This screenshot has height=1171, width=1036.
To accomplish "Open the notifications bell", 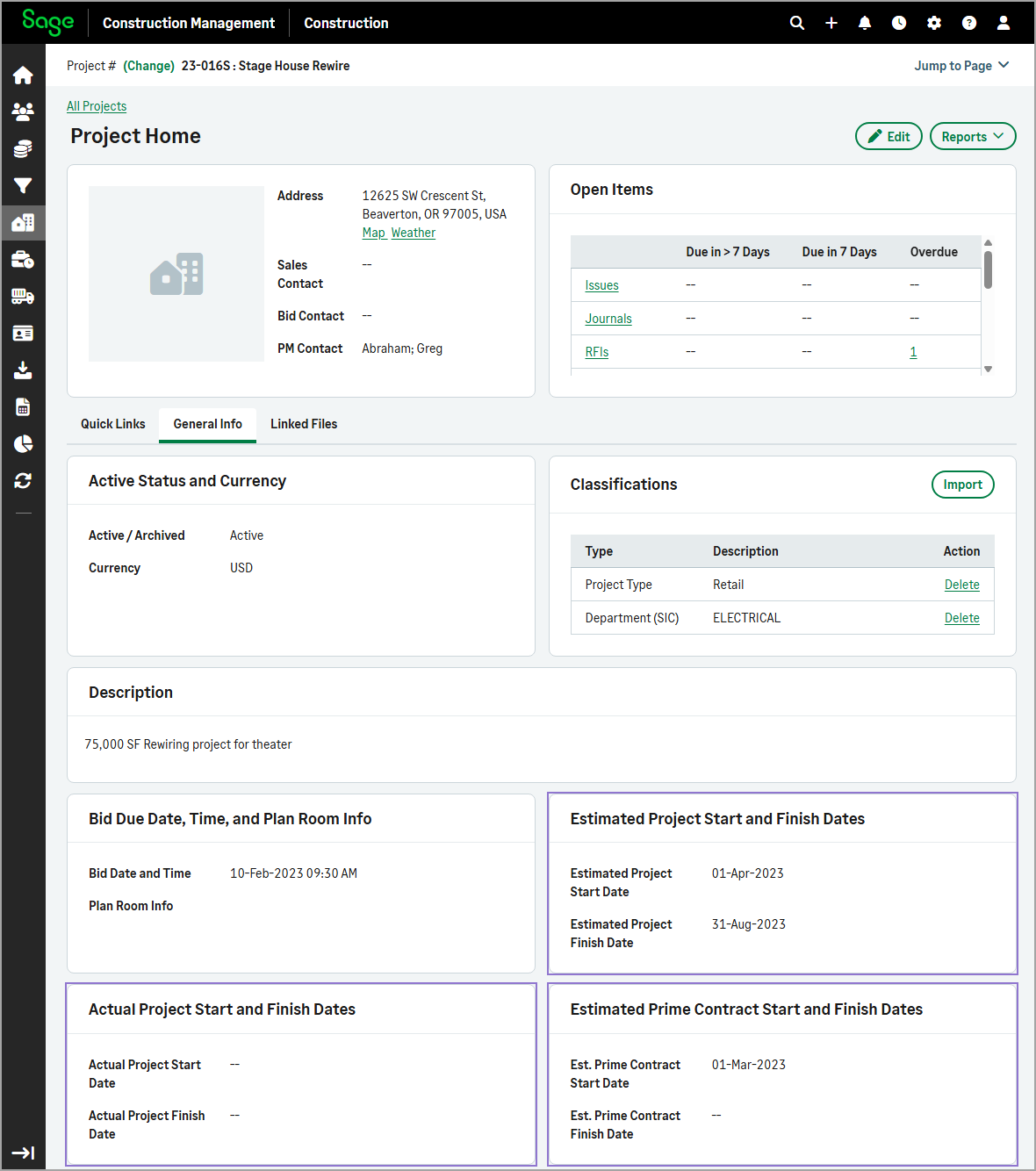I will pos(865,23).
